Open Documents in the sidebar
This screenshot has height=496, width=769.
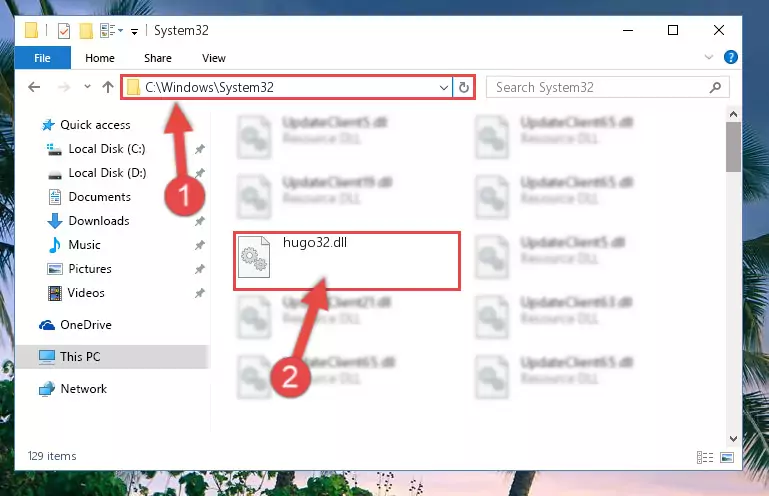click(x=100, y=197)
